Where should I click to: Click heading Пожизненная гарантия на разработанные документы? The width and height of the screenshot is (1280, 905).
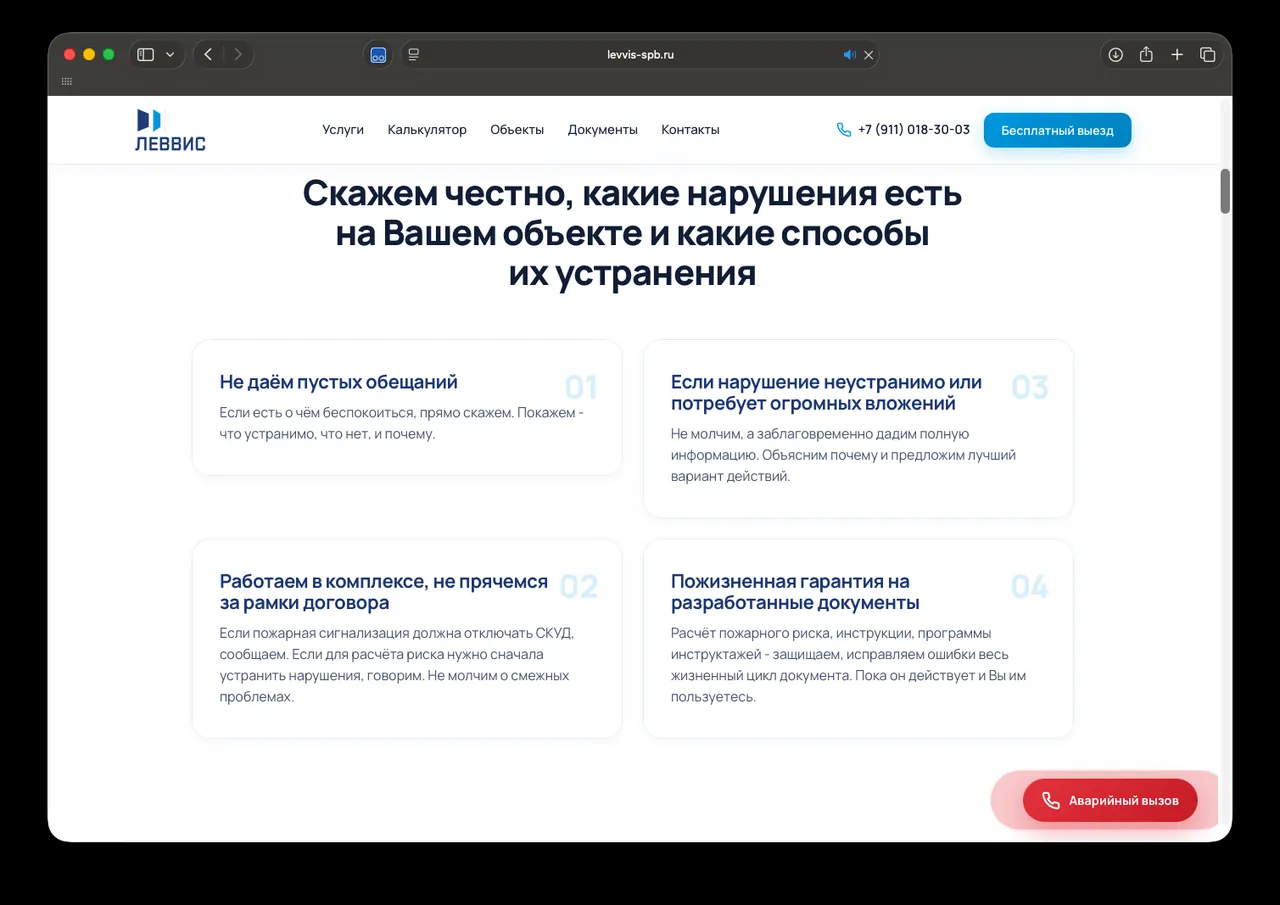(795, 592)
